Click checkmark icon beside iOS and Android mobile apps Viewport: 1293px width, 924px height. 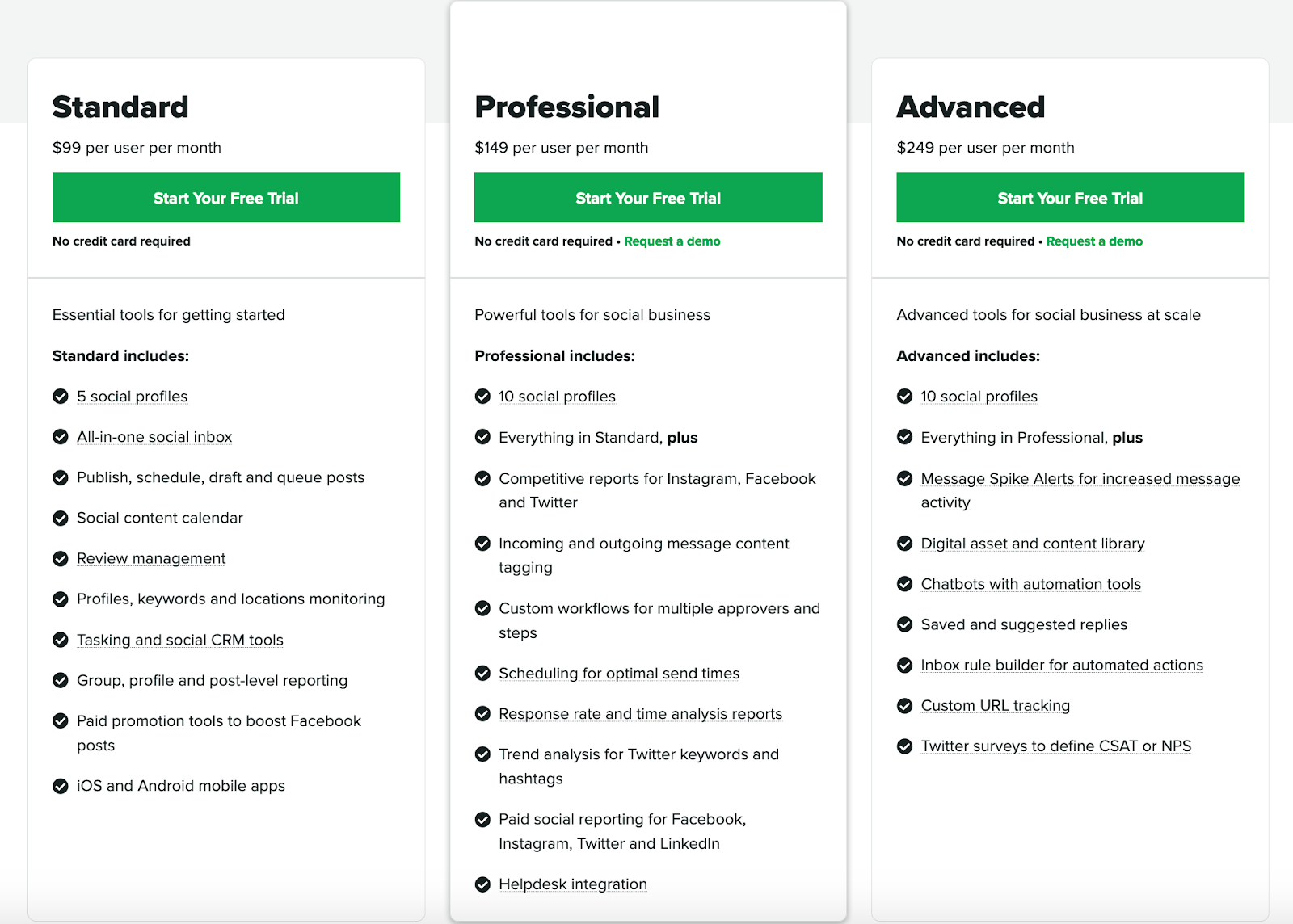(61, 786)
